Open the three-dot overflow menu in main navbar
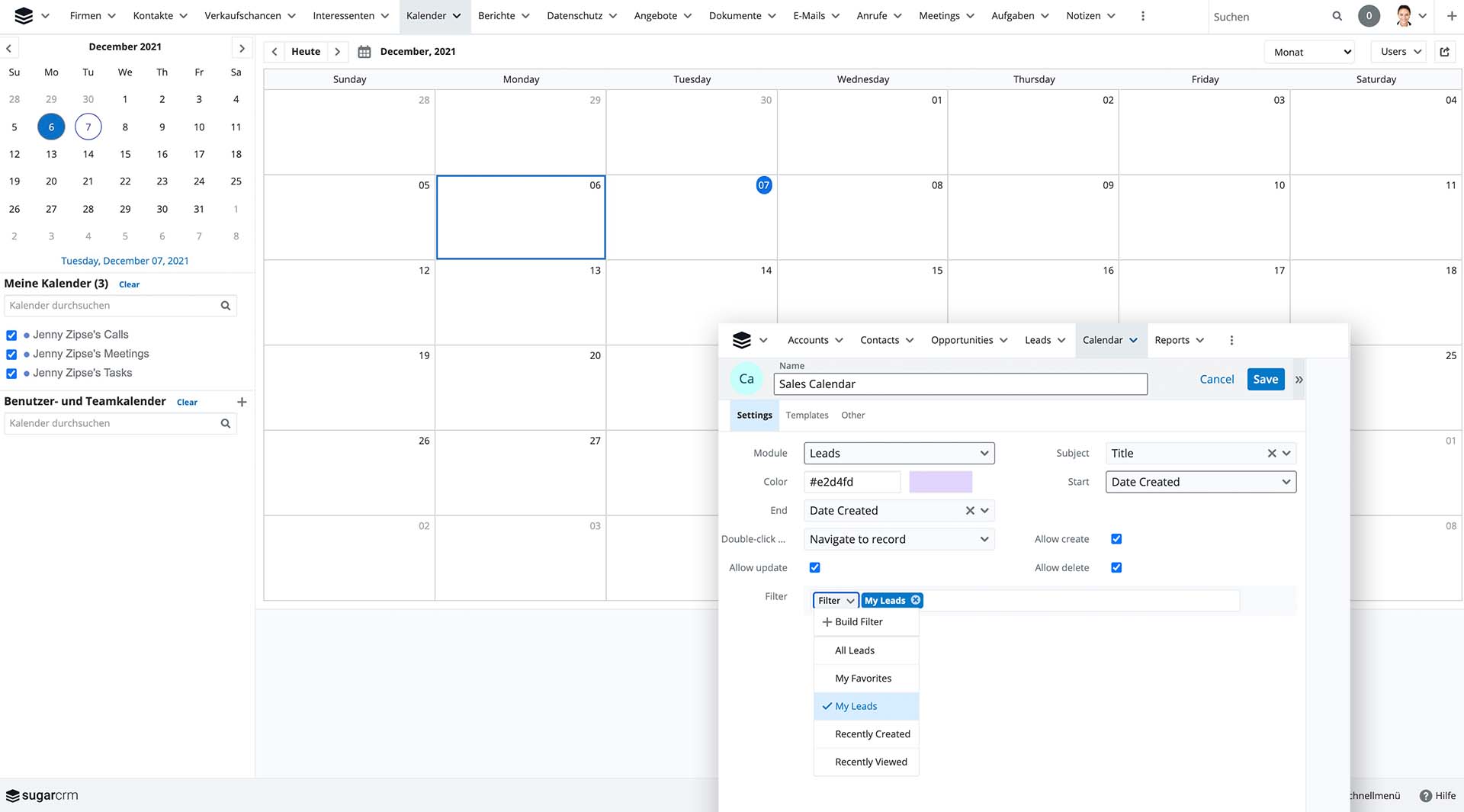This screenshot has height=812, width=1464. (1142, 16)
